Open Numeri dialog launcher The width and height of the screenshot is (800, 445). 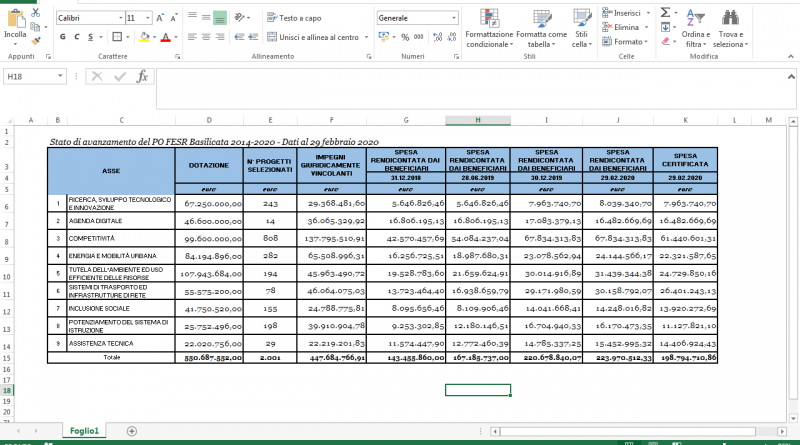[x=456, y=57]
